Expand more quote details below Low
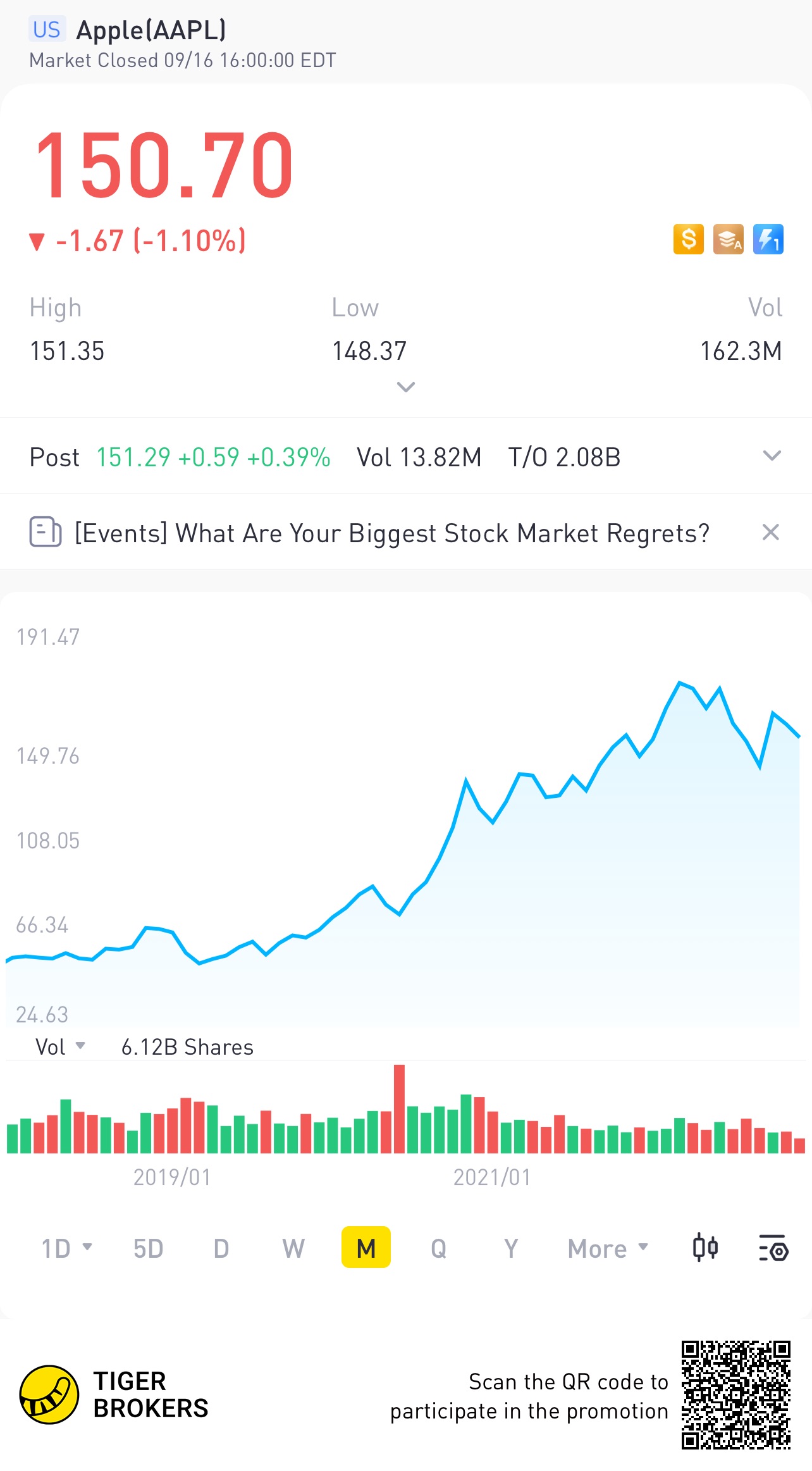Screen dimensions: 812x1471 pos(405,387)
